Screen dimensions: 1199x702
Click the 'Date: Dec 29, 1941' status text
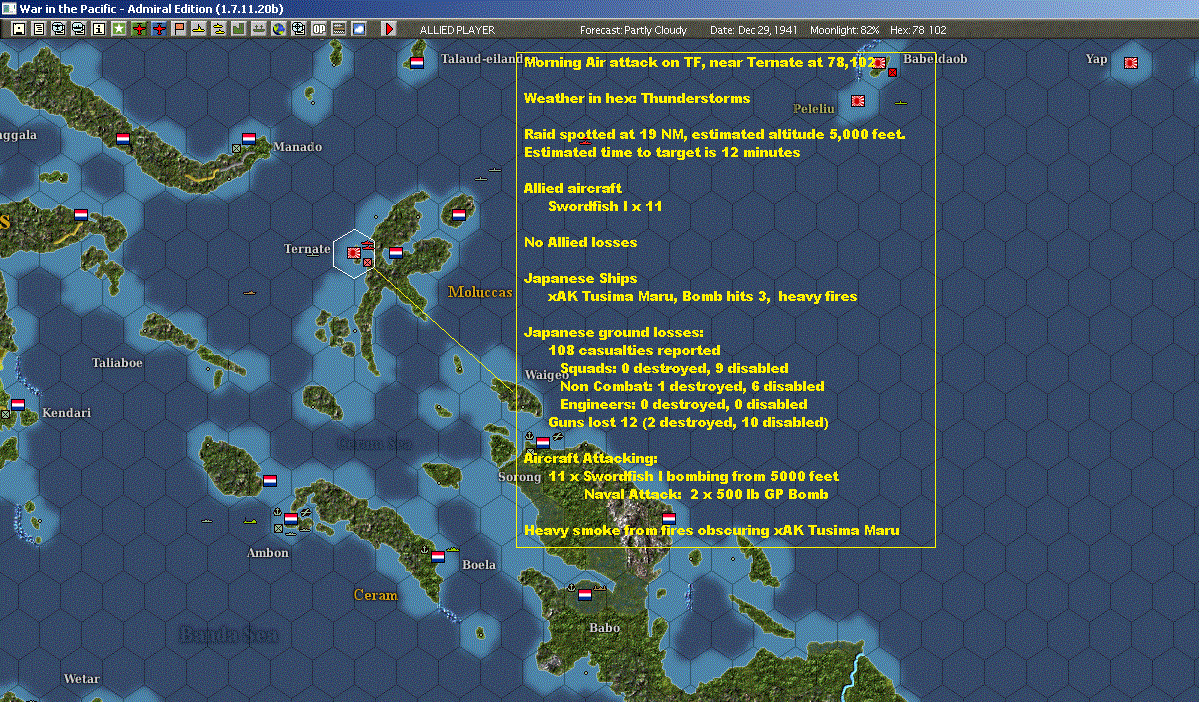pyautogui.click(x=753, y=30)
